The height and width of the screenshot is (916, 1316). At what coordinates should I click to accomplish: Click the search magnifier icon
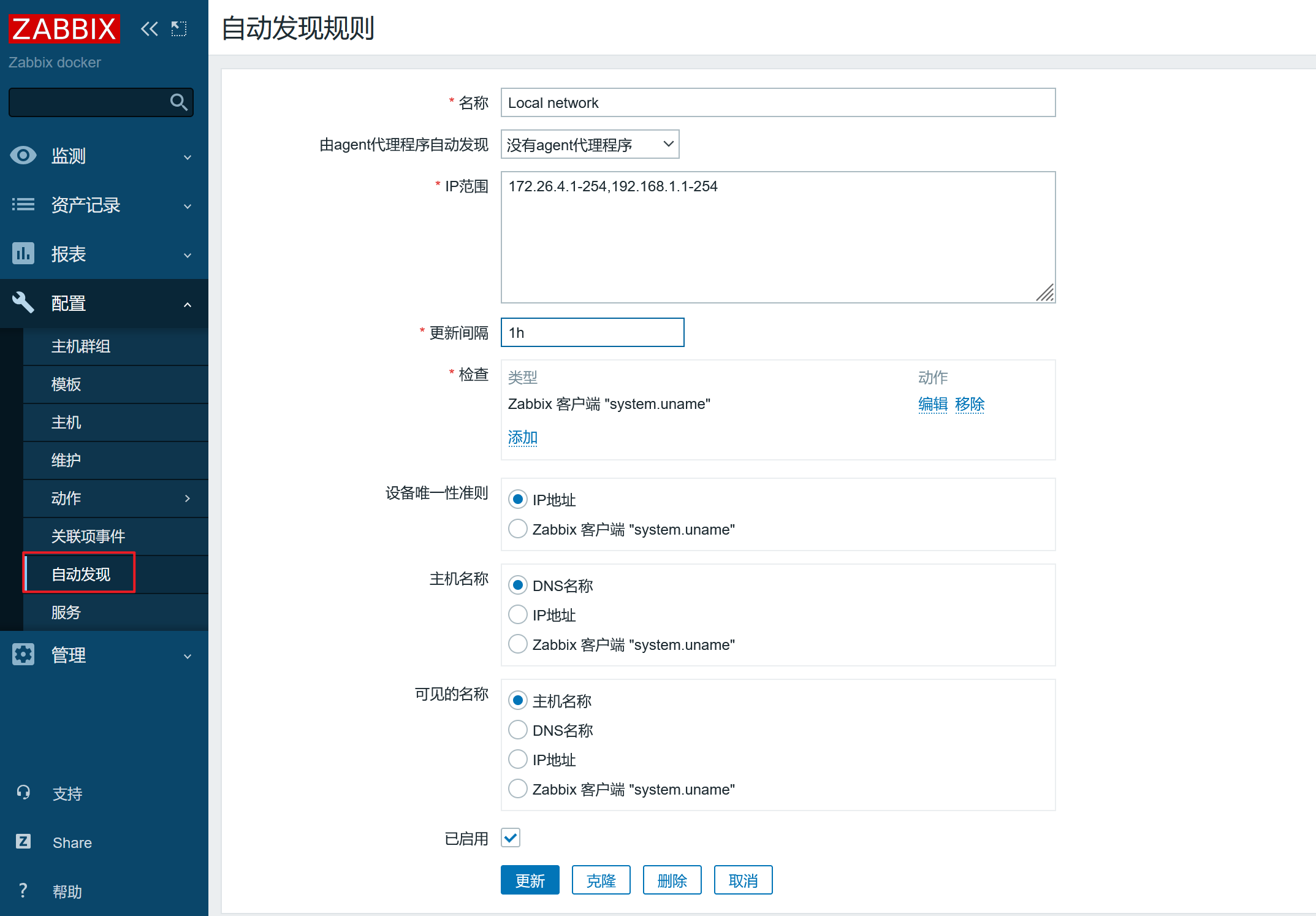178,102
